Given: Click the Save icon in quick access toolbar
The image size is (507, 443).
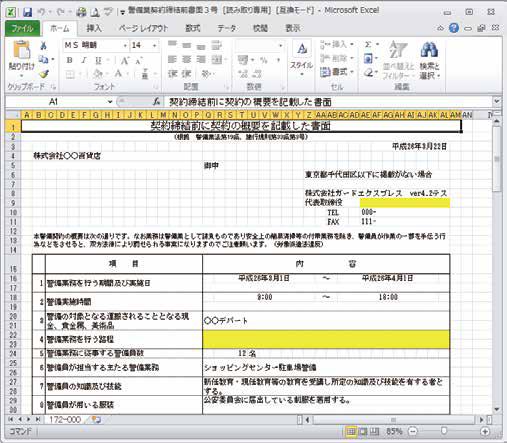Looking at the screenshot, I should [x=28, y=12].
